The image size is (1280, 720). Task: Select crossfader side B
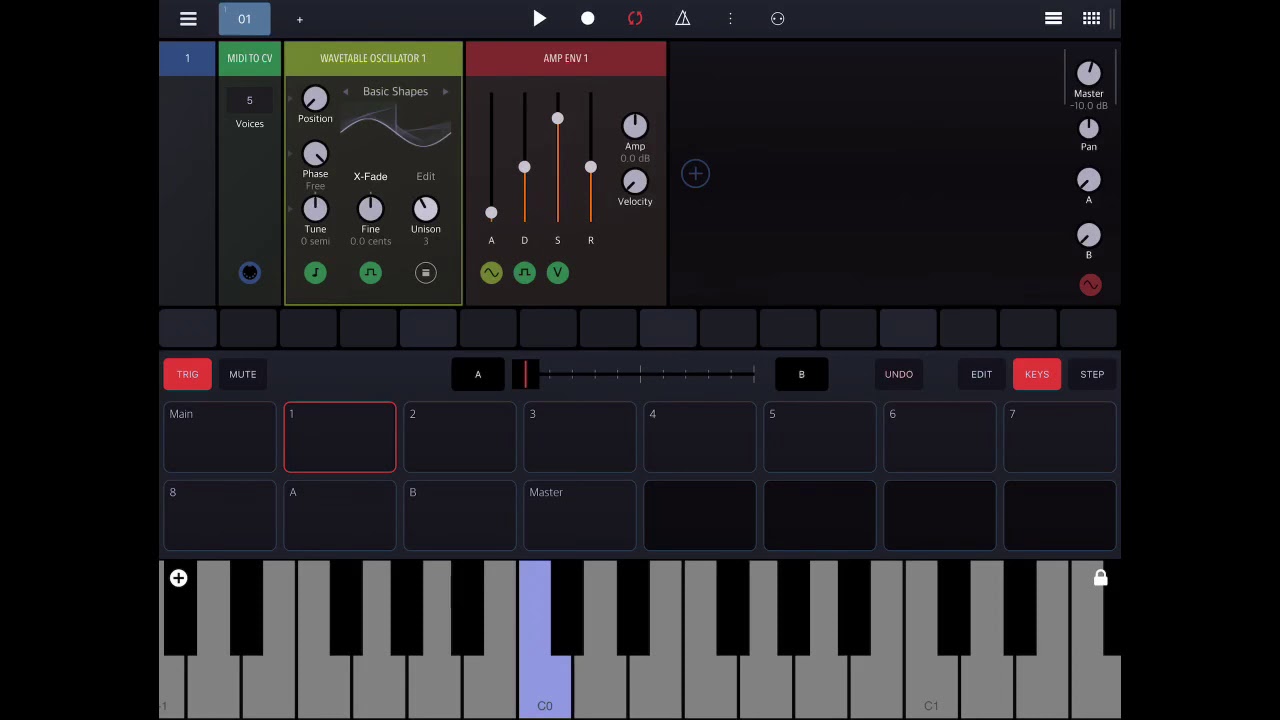[x=801, y=374]
